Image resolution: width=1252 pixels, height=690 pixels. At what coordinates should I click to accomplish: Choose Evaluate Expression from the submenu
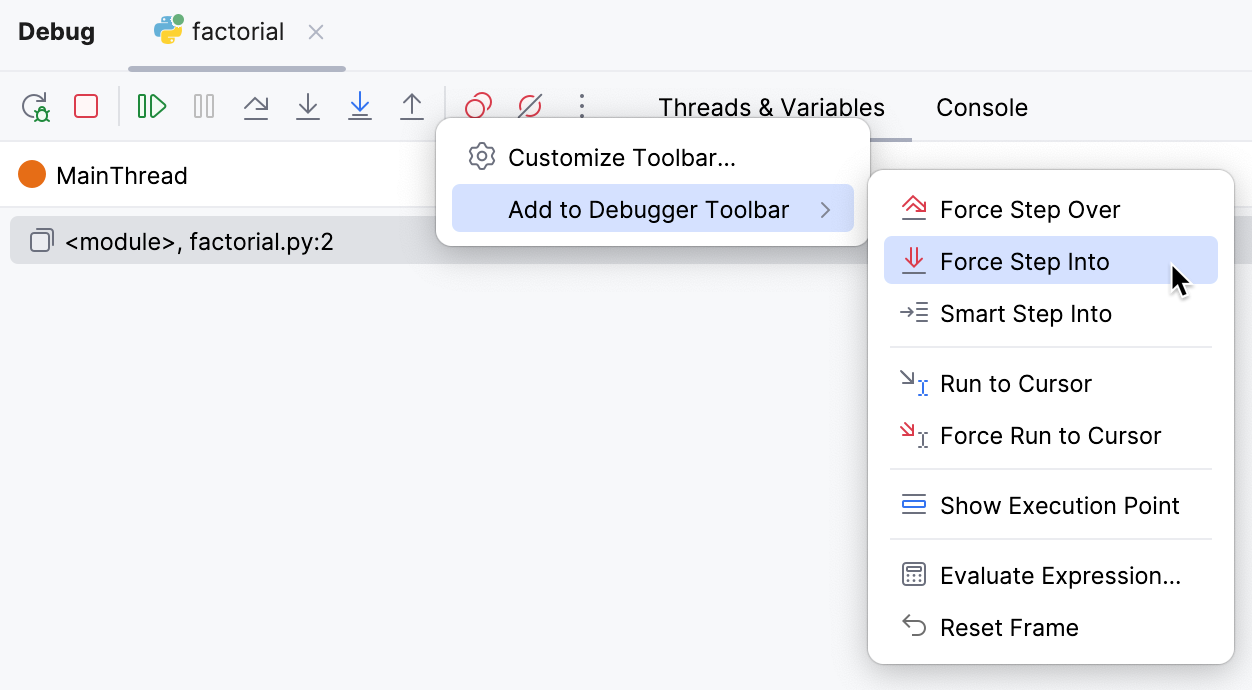[1060, 575]
